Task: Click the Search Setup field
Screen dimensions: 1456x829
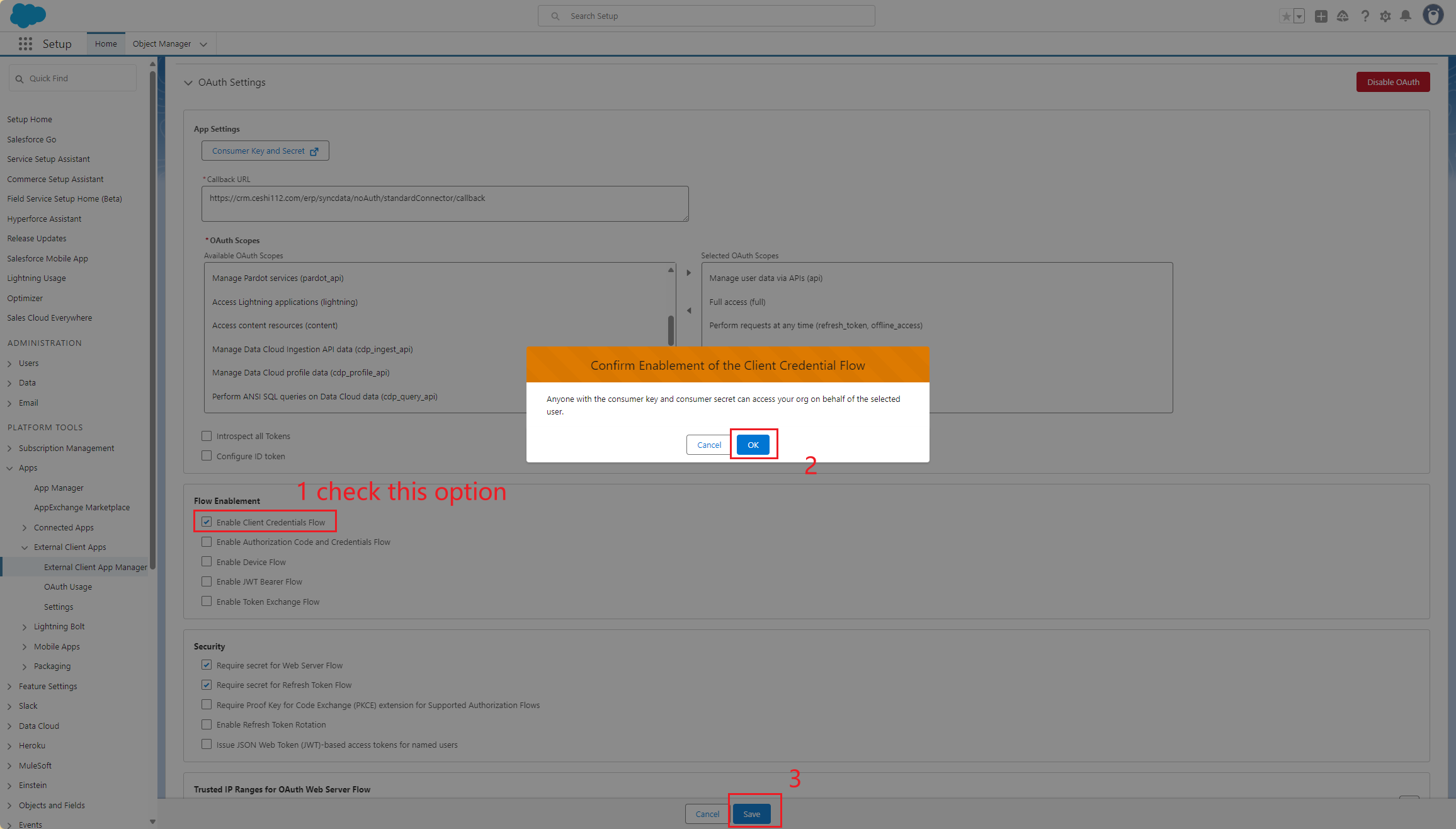Action: tap(706, 16)
